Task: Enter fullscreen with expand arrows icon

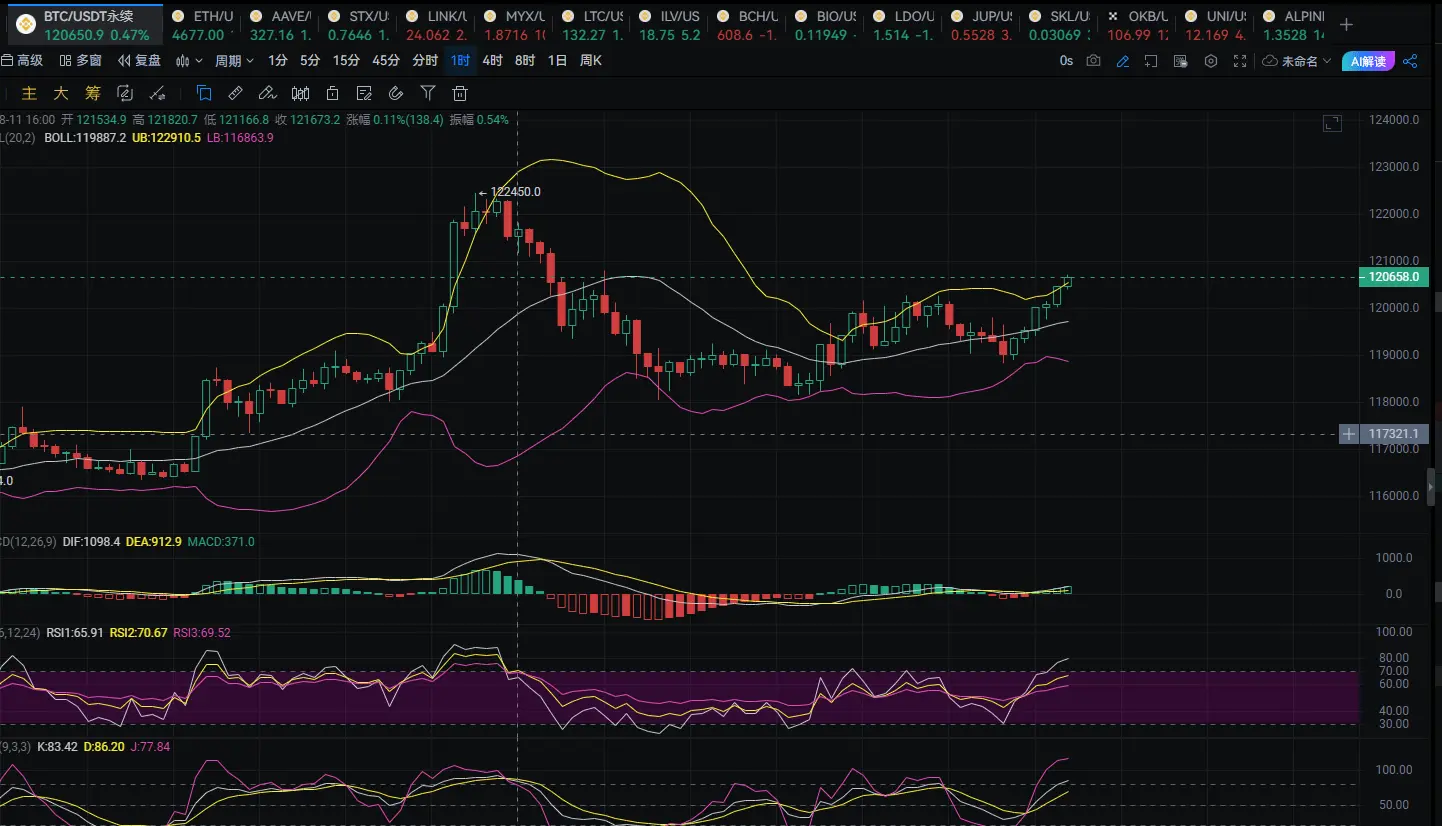Action: [x=1241, y=61]
